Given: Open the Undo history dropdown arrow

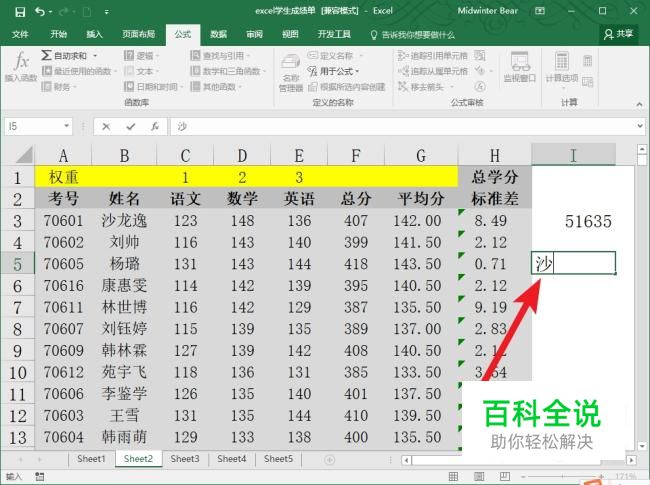Looking at the screenshot, I should [x=50, y=12].
